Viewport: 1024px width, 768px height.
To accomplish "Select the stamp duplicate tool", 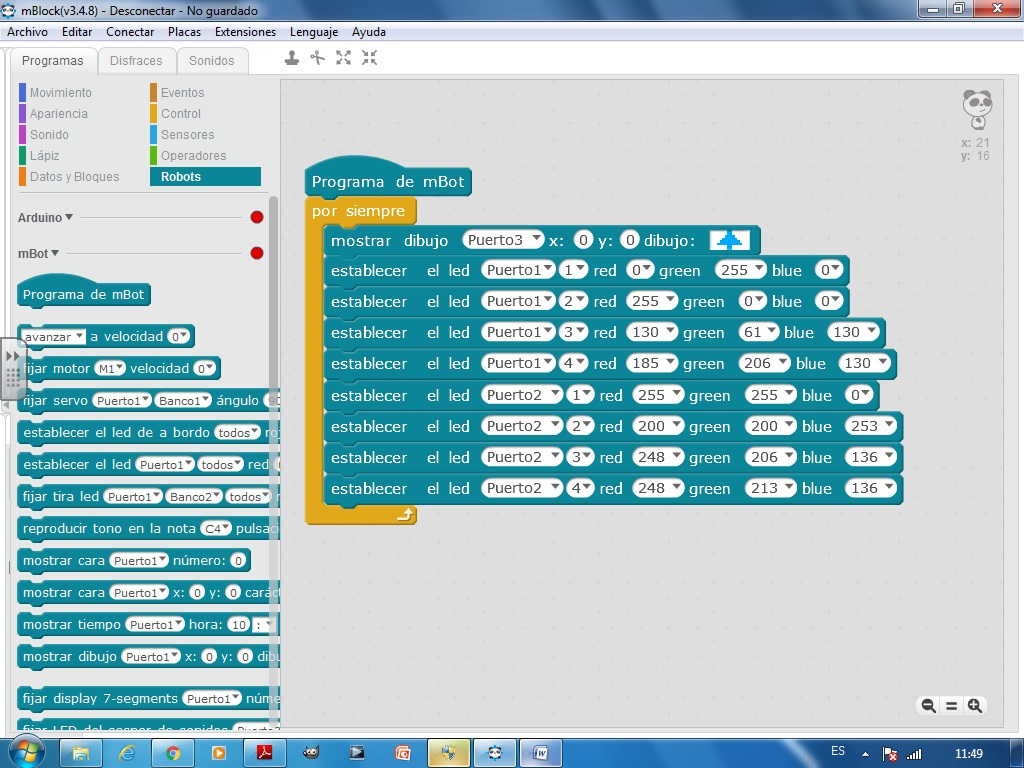I will (292, 58).
